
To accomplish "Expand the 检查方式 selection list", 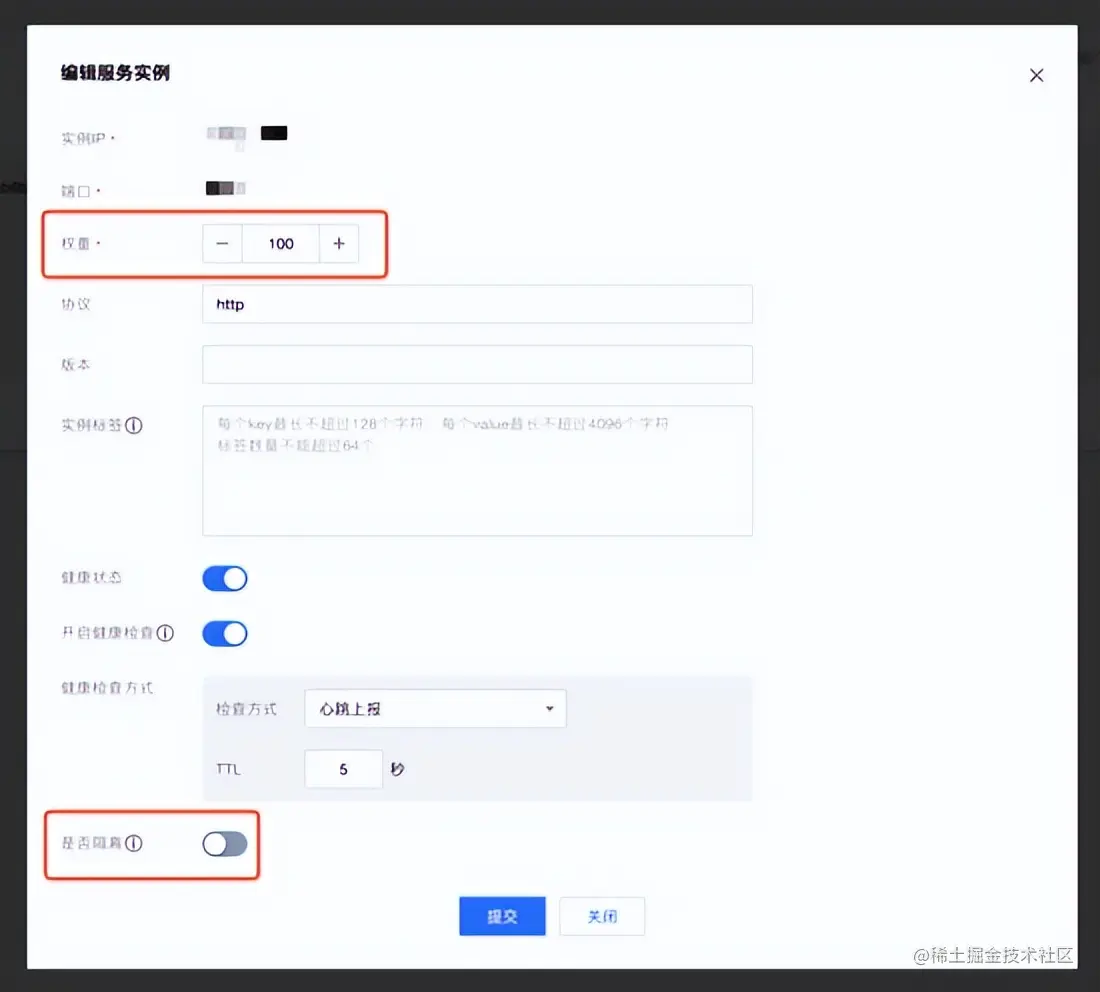I will pos(435,708).
